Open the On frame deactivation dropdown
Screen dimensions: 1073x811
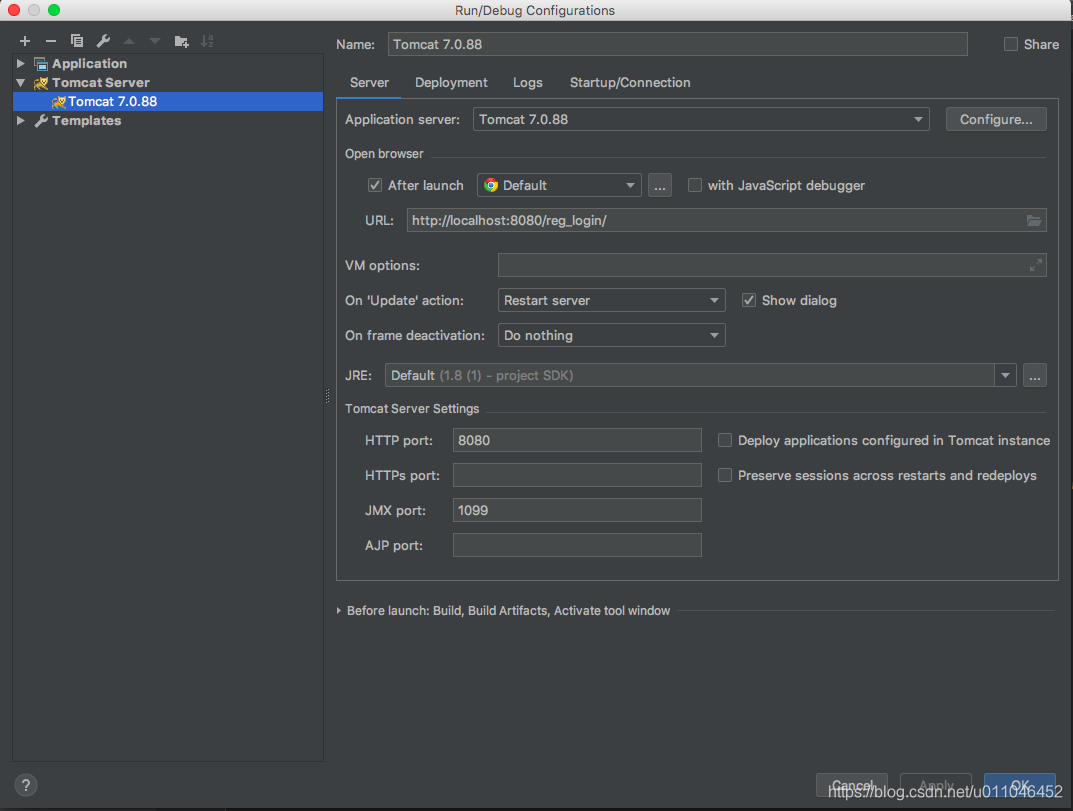pos(612,335)
